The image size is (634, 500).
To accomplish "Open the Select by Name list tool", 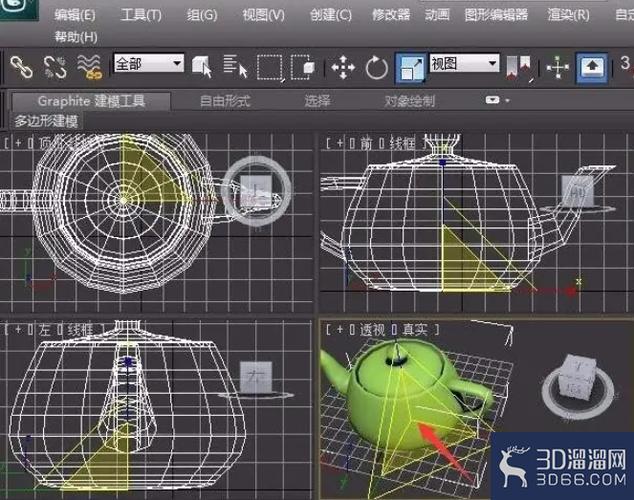I will pyautogui.click(x=235, y=67).
